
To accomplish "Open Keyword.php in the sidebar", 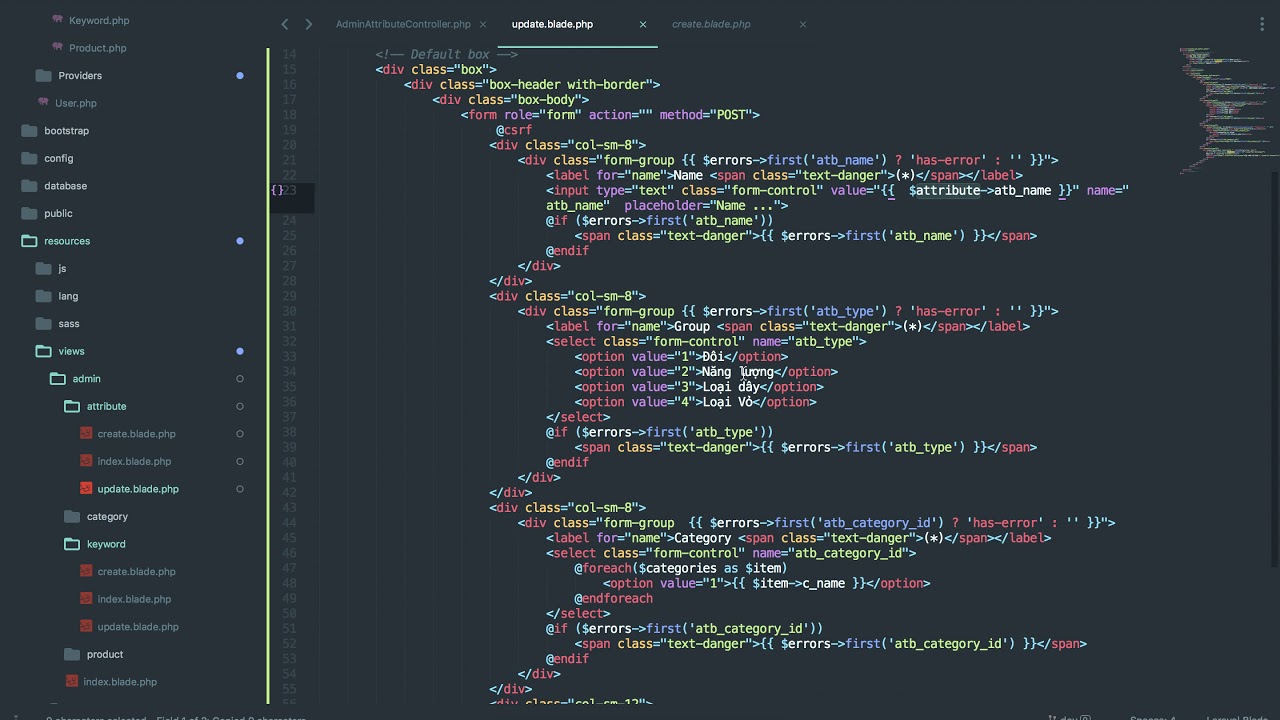I will click(99, 20).
